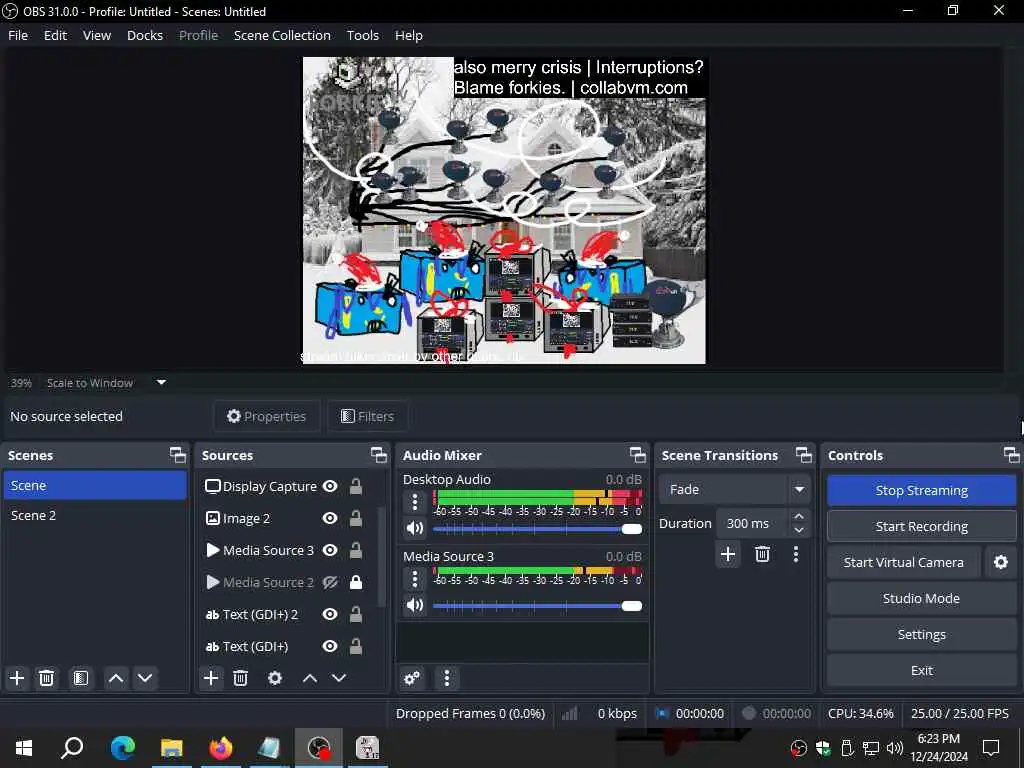Open the View menu
1024x768 pixels.
[97, 35]
